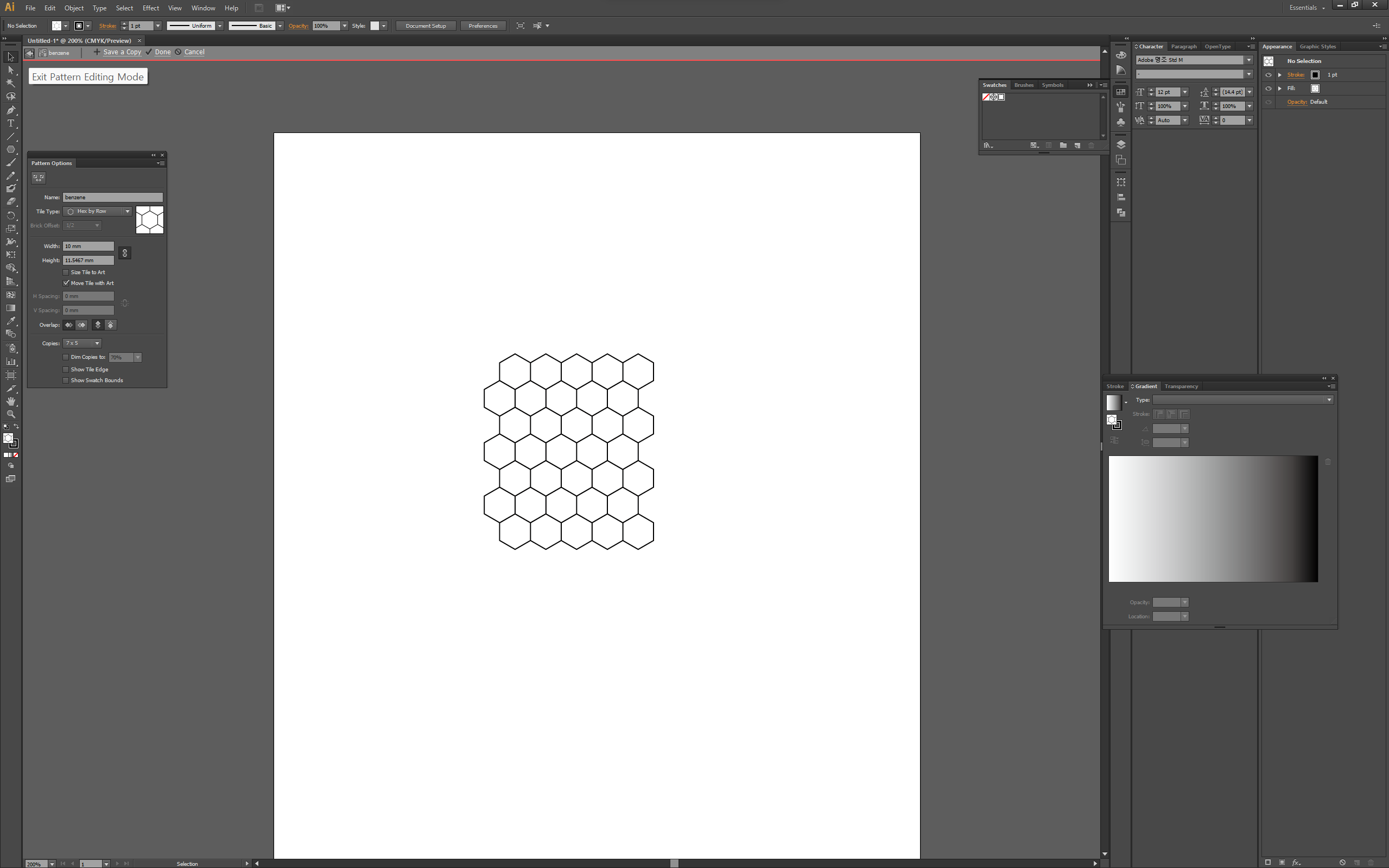Select the Eyedropper tool
Screen dimensions: 1389x868
[x=10, y=321]
